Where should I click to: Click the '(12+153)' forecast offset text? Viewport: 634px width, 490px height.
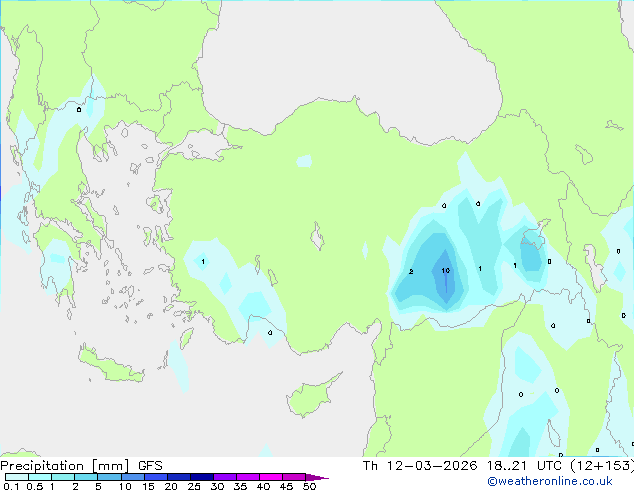pyautogui.click(x=602, y=466)
